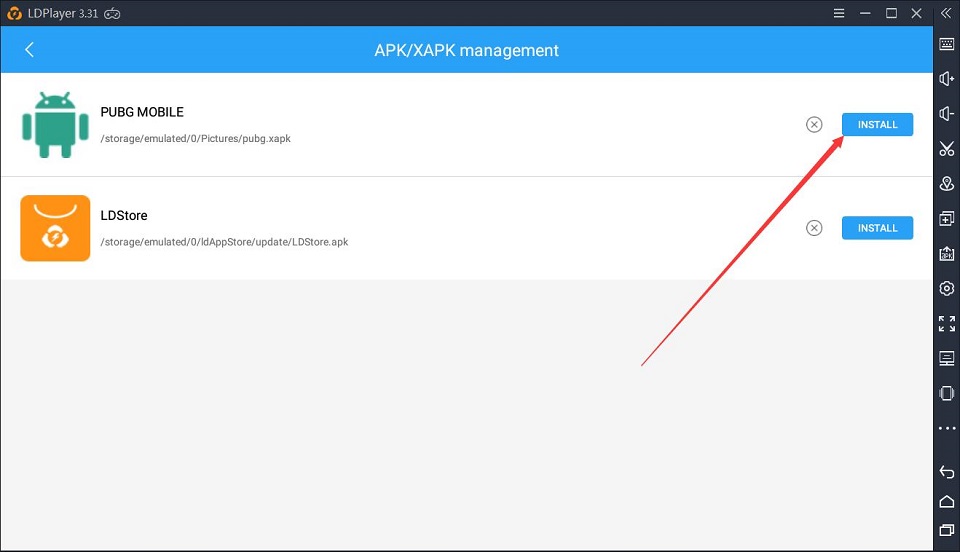Click the LDStore.apk file path
This screenshot has height=552, width=960.
point(224,242)
